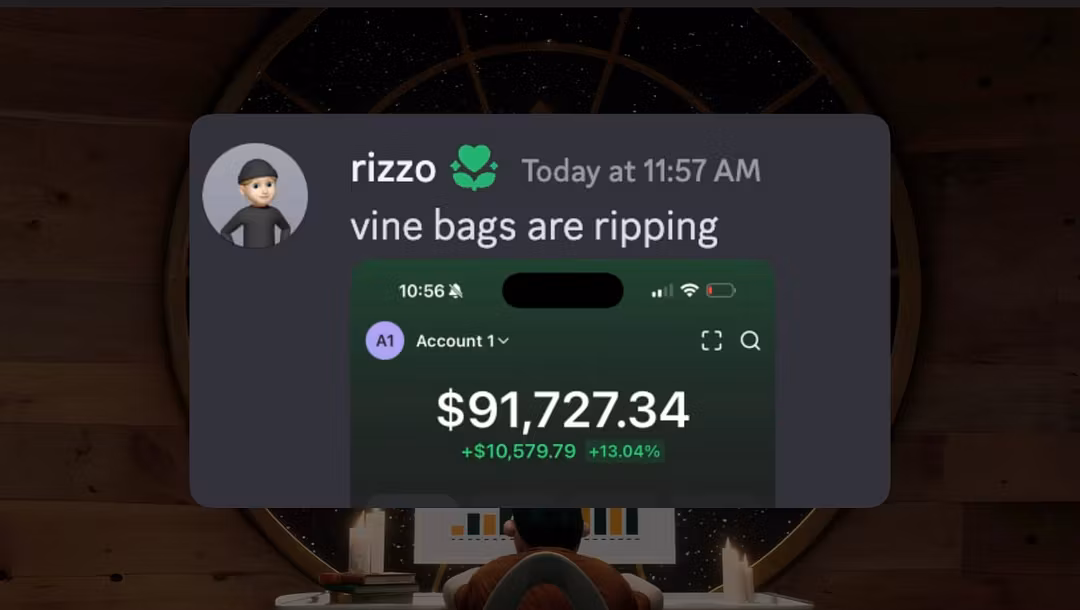Click the cellular signal bars icon
The height and width of the screenshot is (610, 1080).
[x=662, y=291]
